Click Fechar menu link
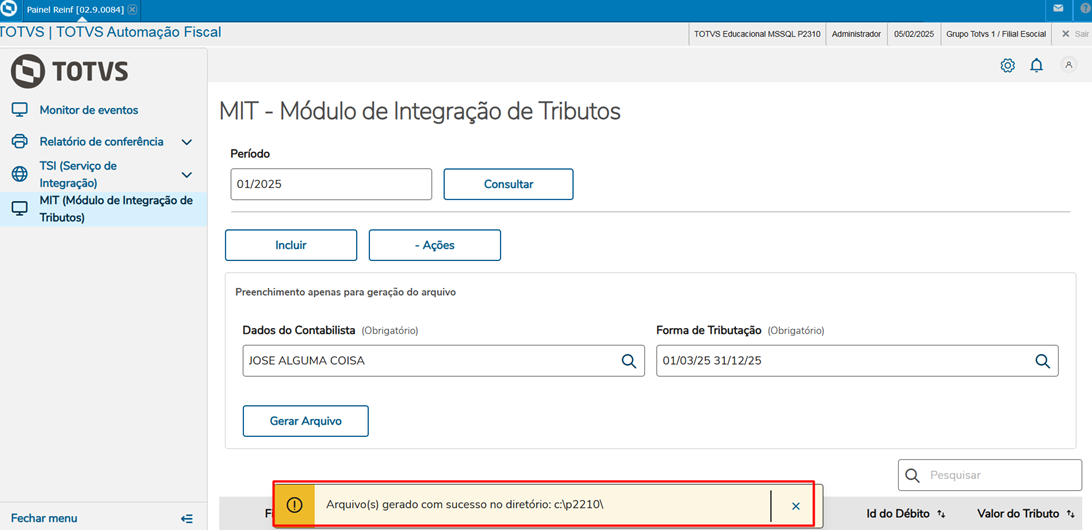The image size is (1092, 530). (44, 518)
